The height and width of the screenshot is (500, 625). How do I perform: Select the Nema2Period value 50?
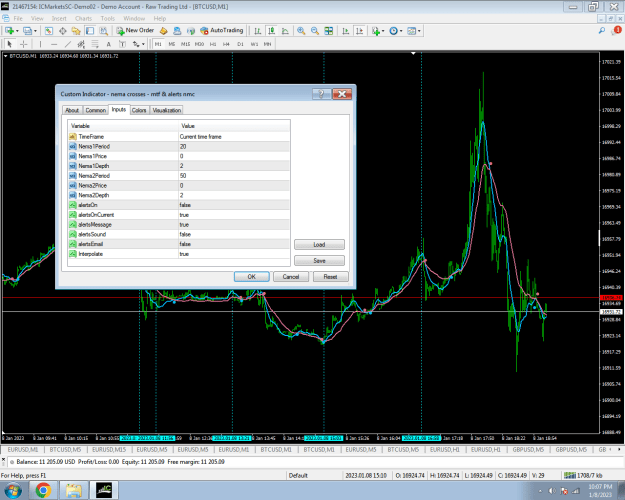click(234, 176)
